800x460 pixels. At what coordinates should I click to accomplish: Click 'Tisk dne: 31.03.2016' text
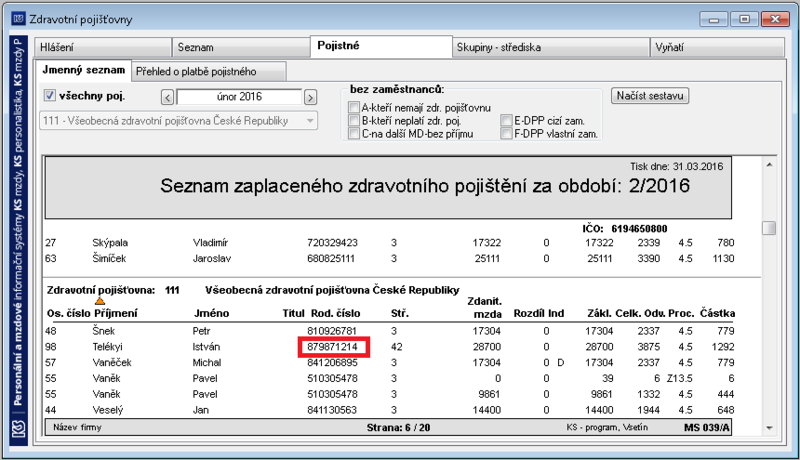click(x=677, y=167)
